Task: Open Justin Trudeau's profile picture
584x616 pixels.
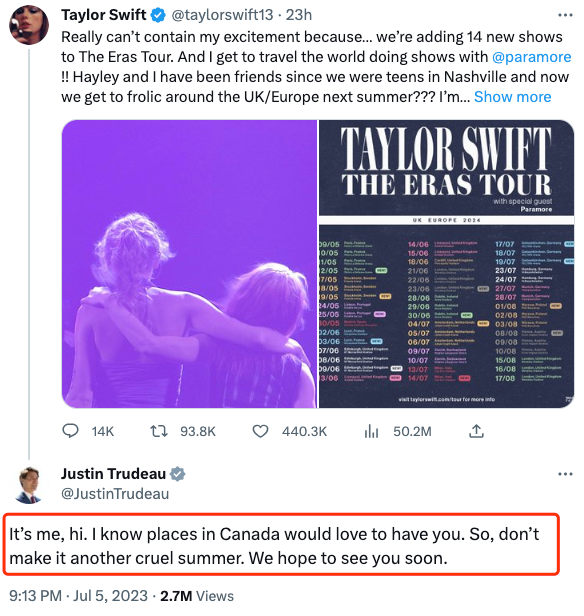Action: click(x=29, y=485)
